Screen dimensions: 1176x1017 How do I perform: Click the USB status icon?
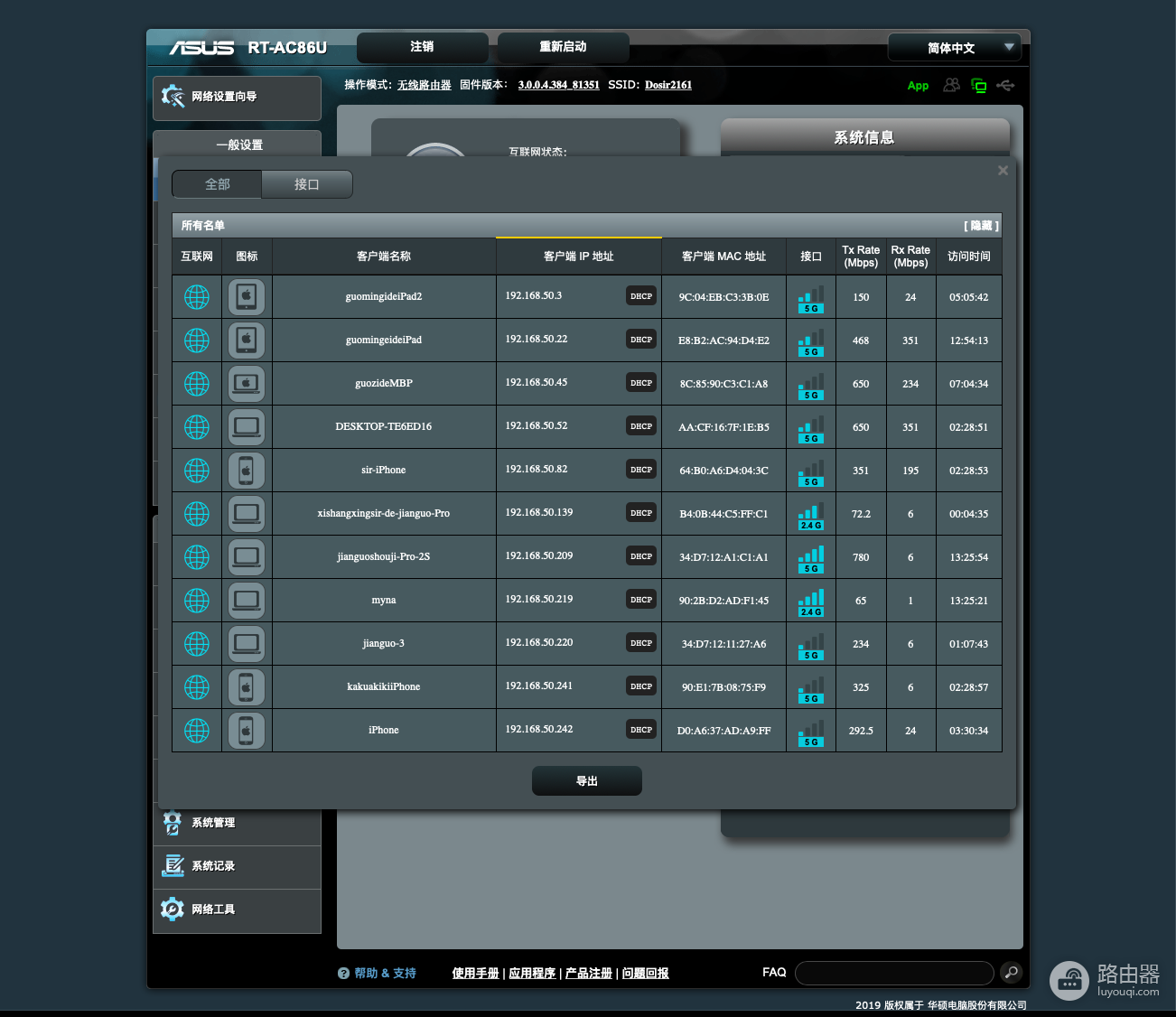[1005, 85]
